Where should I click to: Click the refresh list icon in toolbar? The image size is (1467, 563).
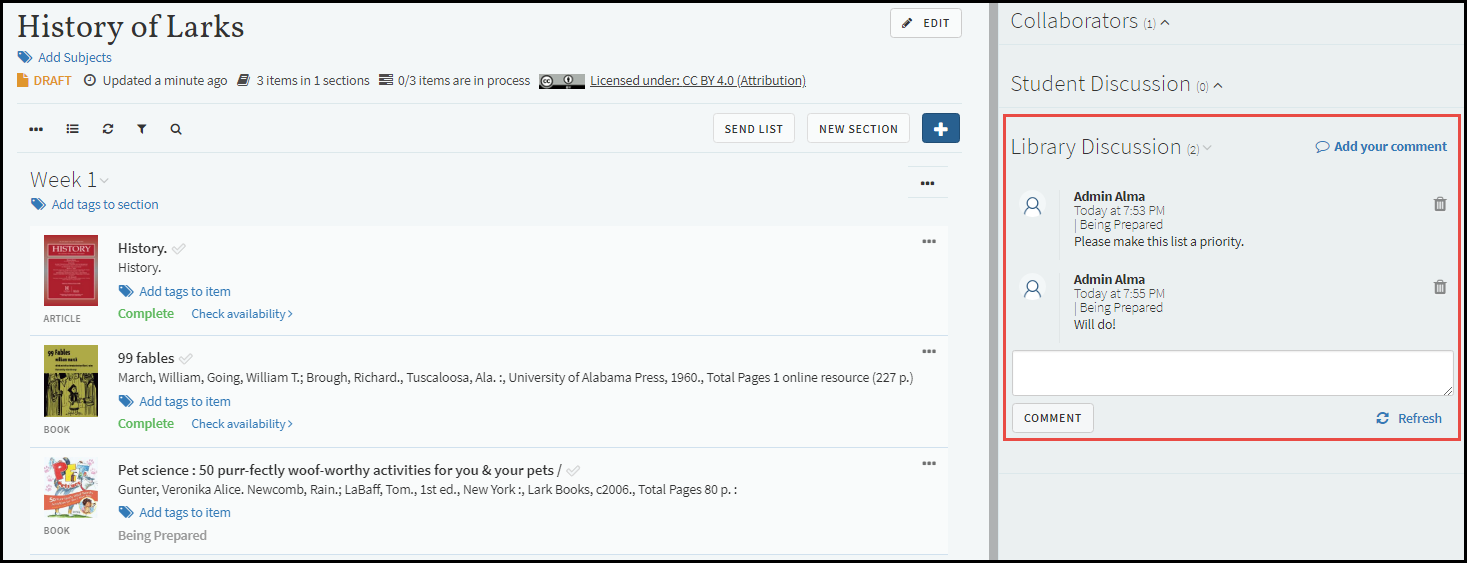108,129
